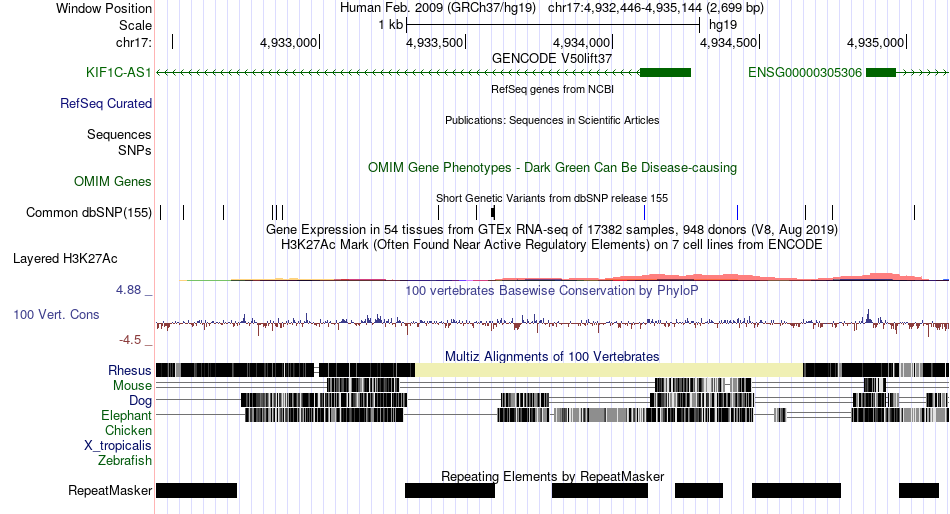Click the Mouse alignment row label
This screenshot has width=950, height=514.
click(132, 386)
